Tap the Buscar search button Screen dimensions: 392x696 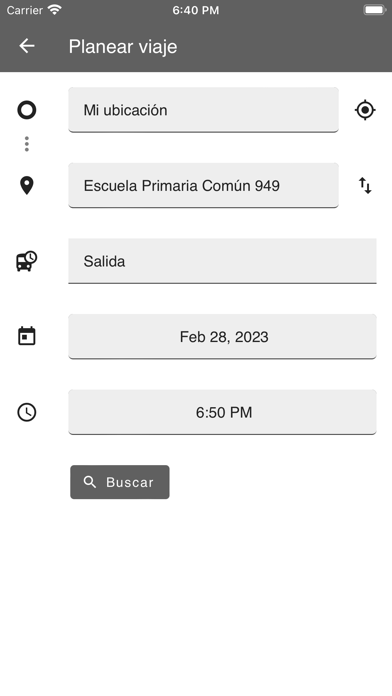point(120,482)
